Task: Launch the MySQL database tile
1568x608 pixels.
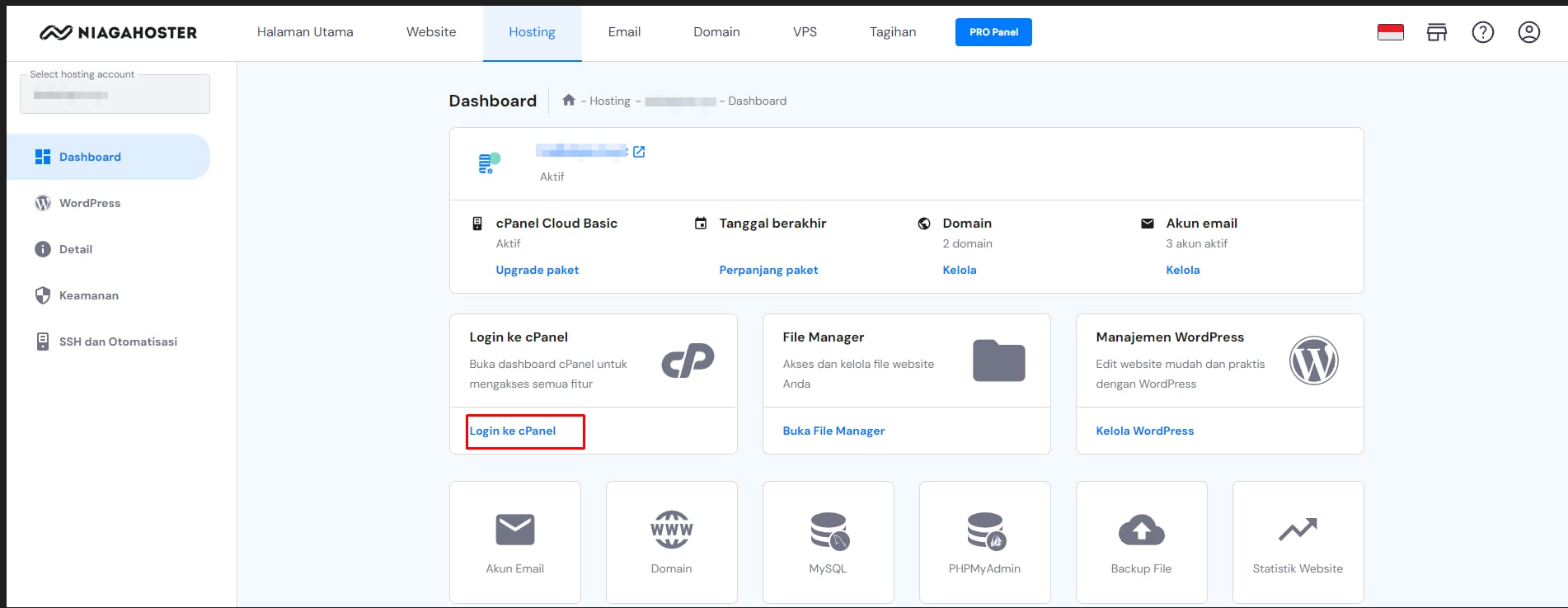Action: [828, 542]
